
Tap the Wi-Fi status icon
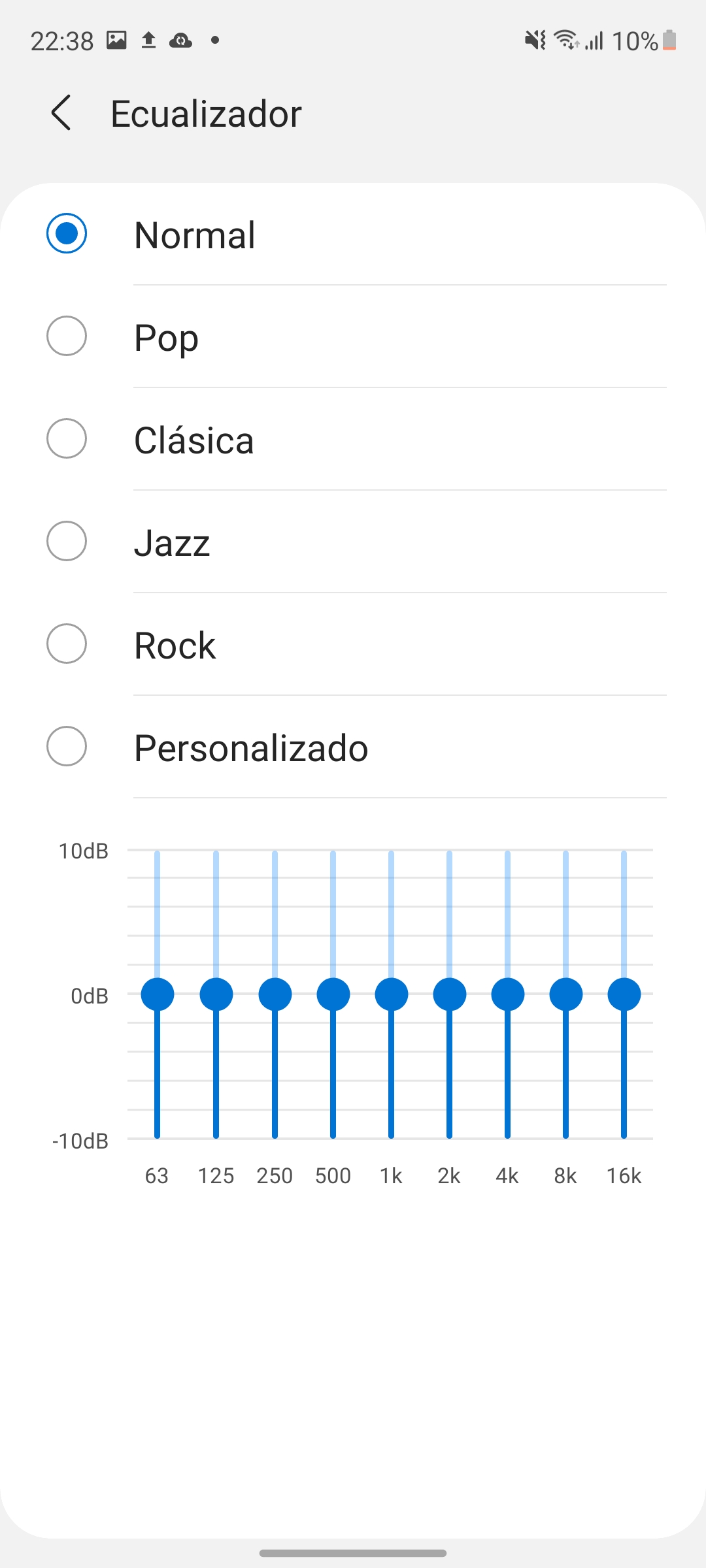(x=566, y=41)
